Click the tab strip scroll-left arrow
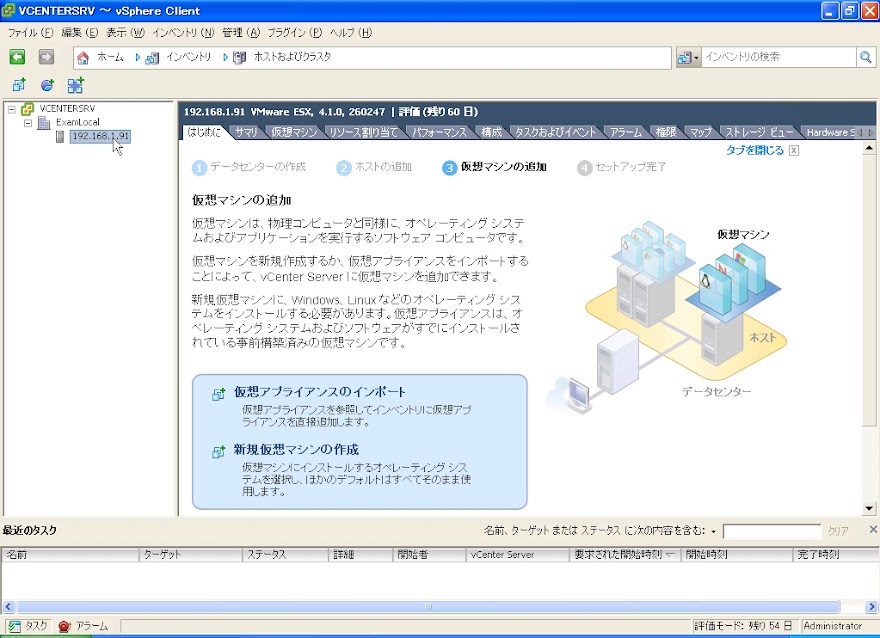 [x=860, y=132]
